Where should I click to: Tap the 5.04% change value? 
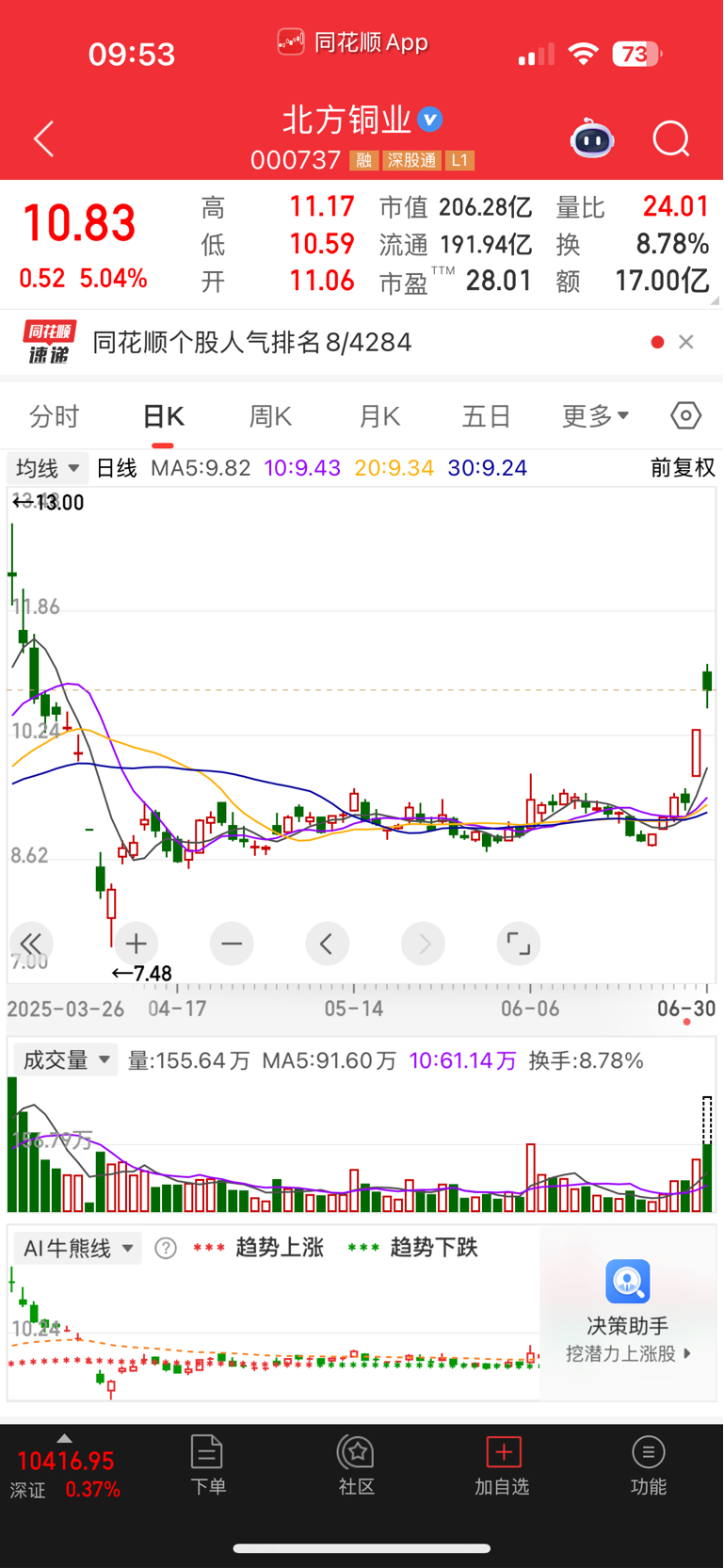[x=113, y=279]
